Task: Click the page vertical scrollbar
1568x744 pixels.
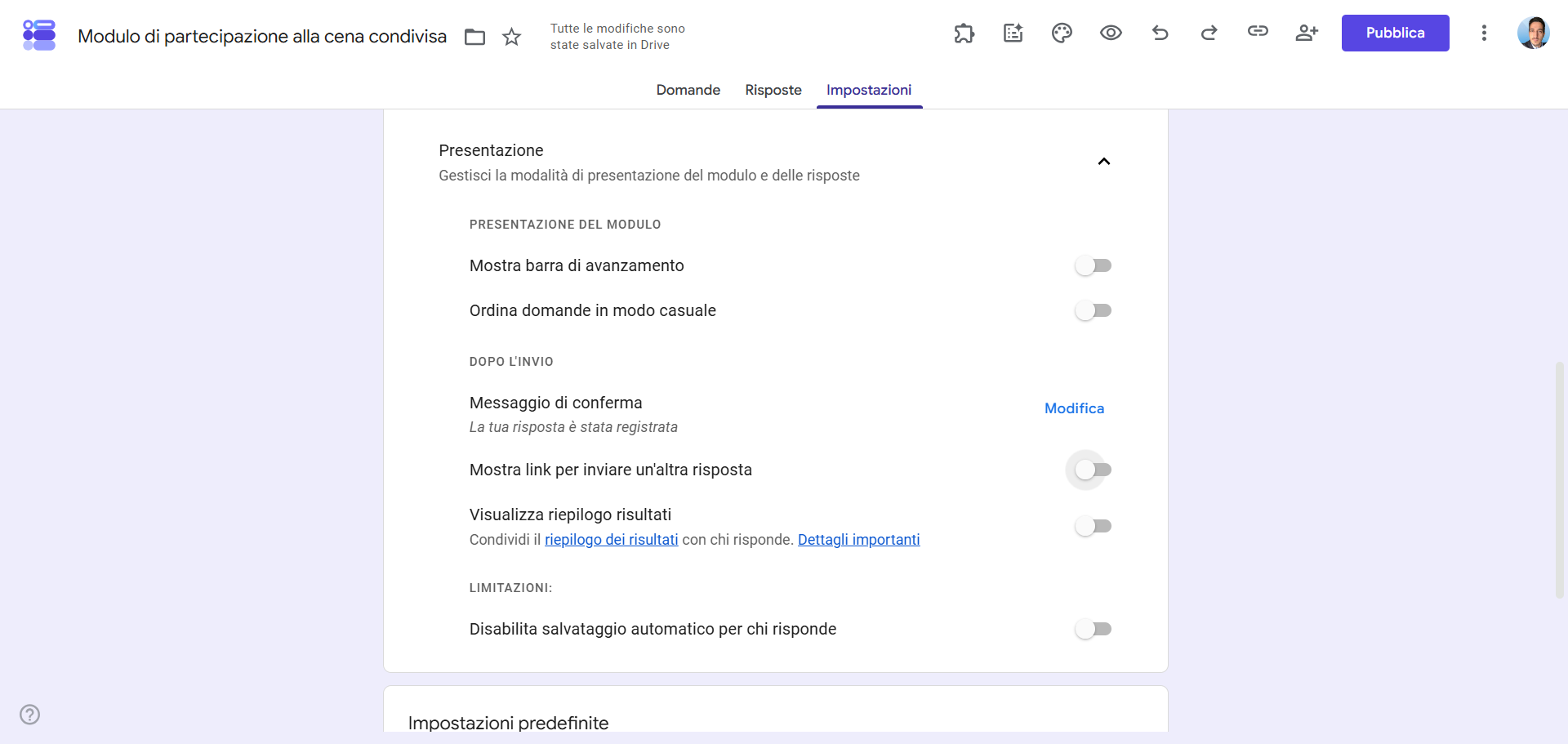Action: point(1560,480)
